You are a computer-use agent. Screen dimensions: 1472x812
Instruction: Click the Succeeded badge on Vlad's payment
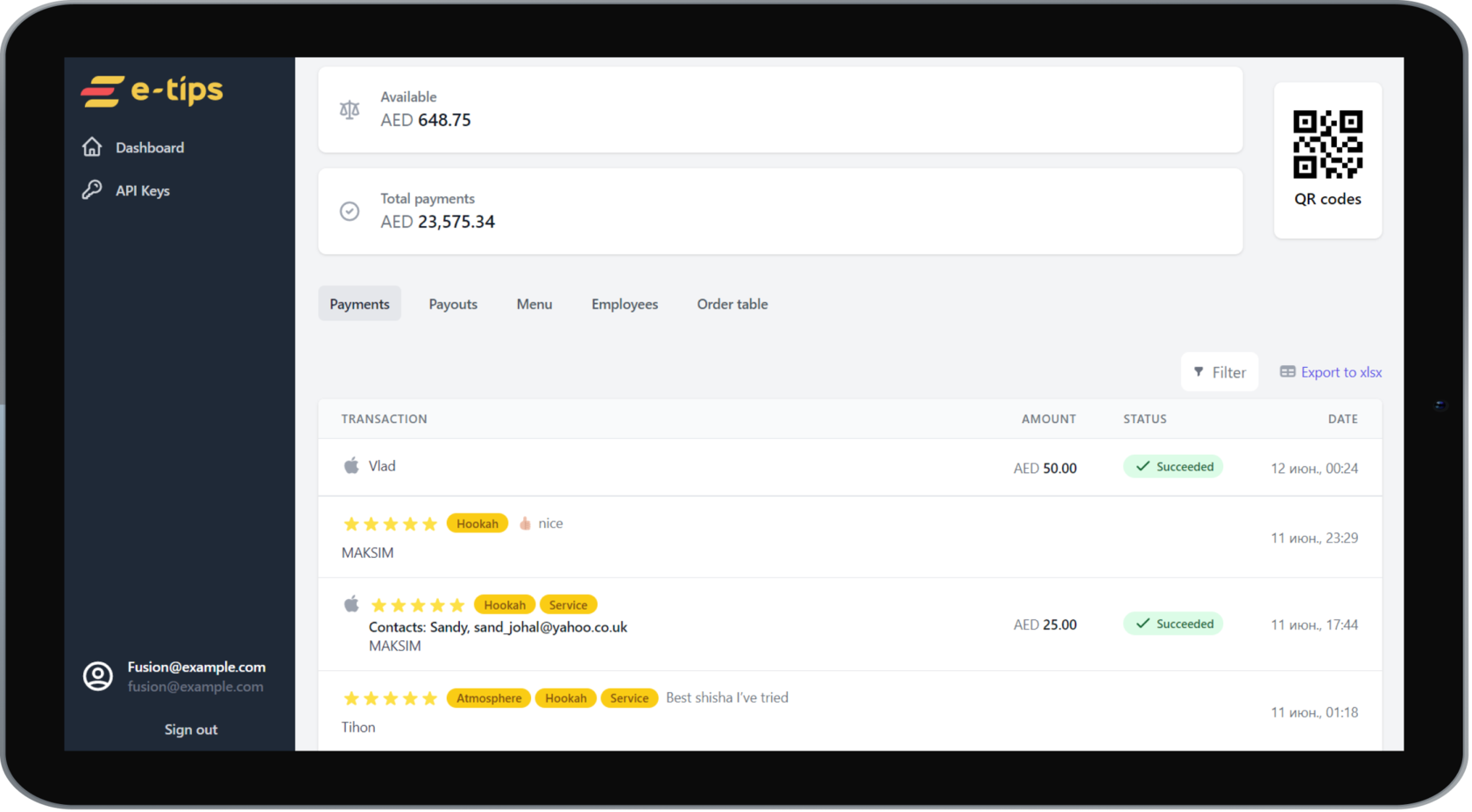tap(1173, 467)
